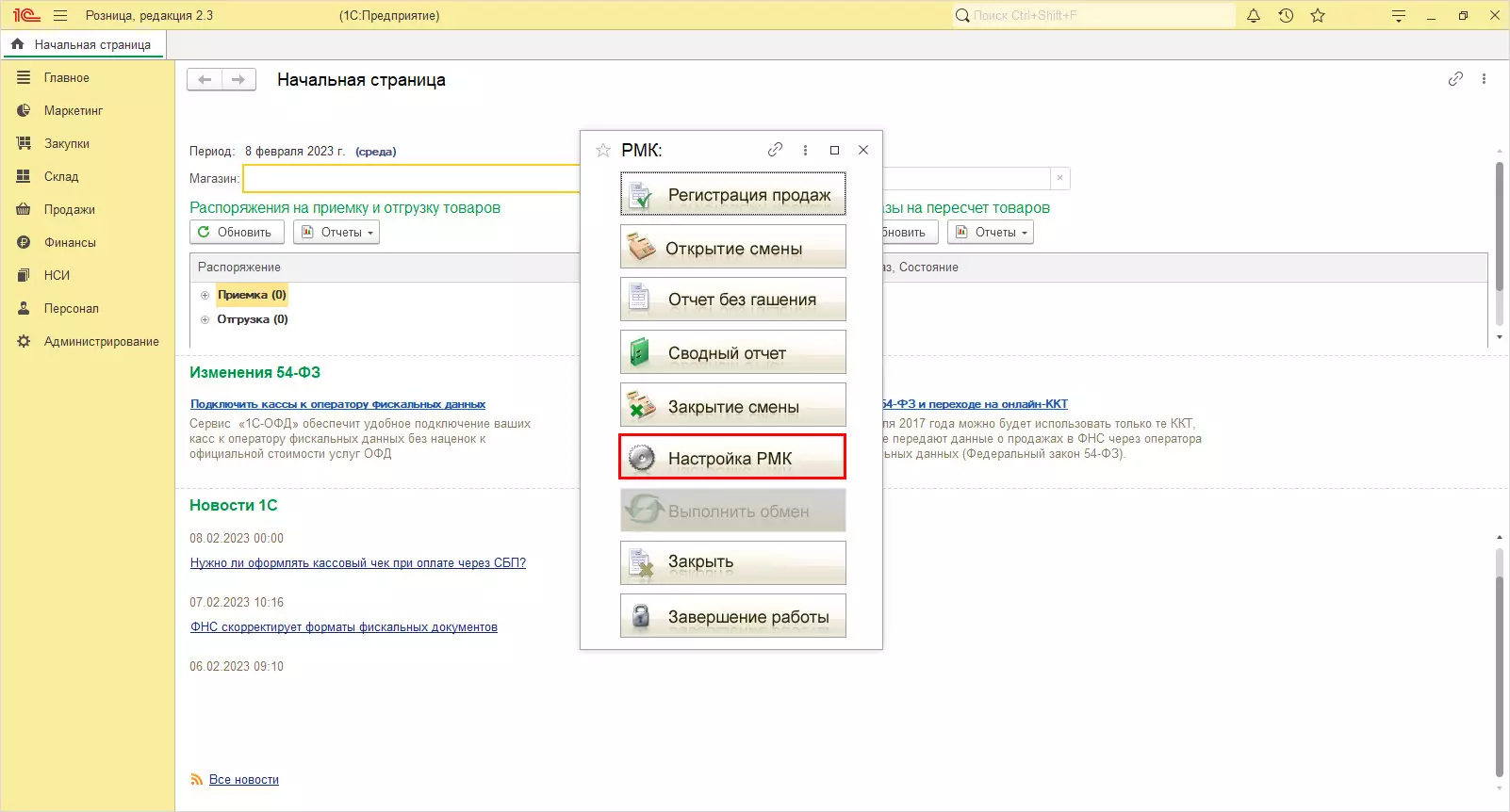Go forward with the right arrow

(x=238, y=80)
